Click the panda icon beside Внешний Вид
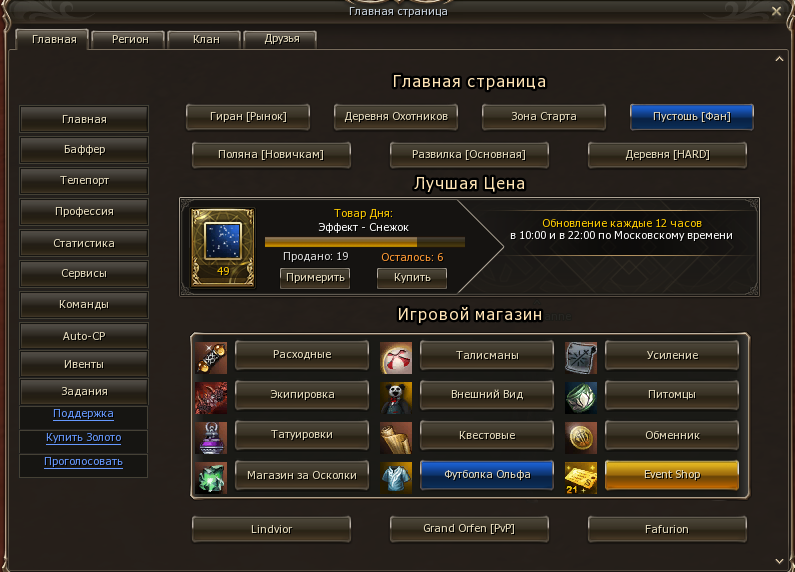The height and width of the screenshot is (572, 795). (x=395, y=398)
